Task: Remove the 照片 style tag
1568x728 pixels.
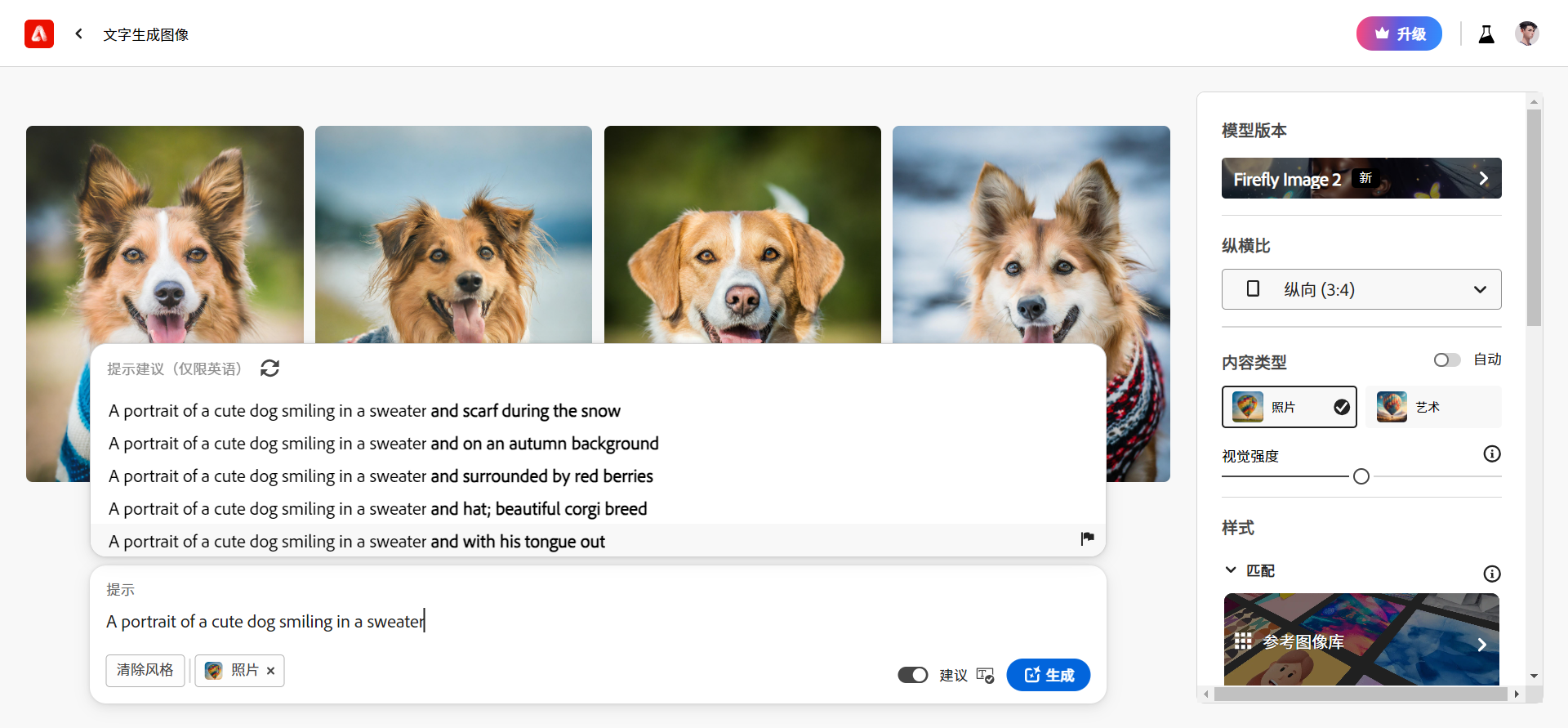Action: (x=270, y=671)
